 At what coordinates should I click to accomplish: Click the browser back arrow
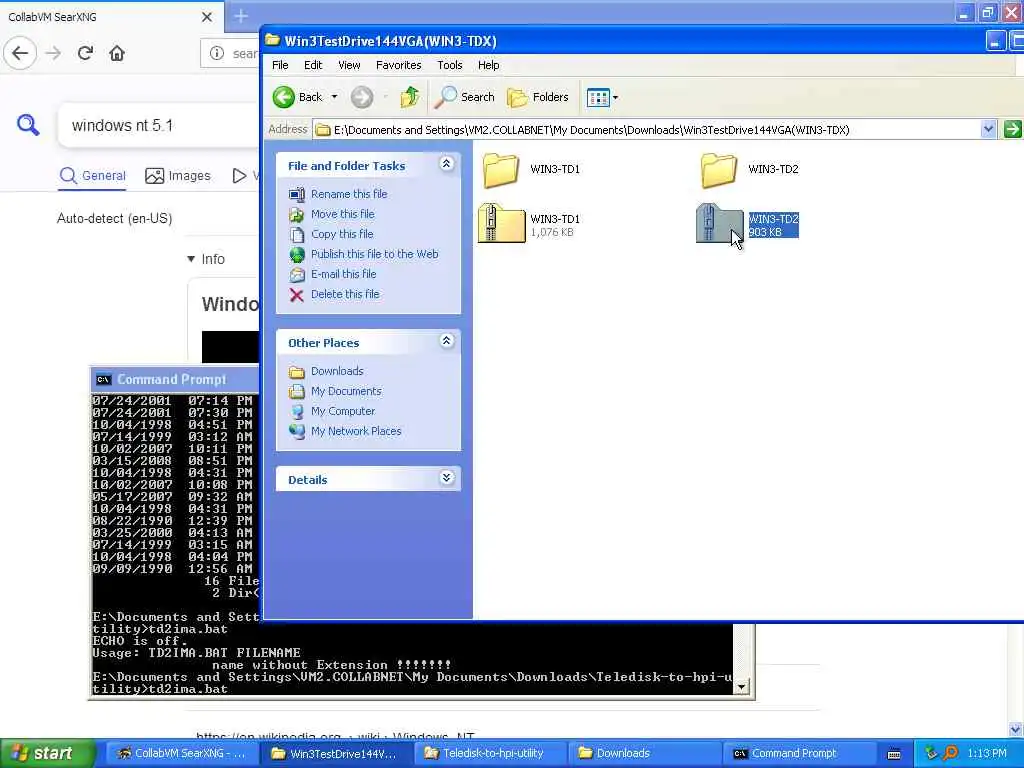(x=20, y=53)
